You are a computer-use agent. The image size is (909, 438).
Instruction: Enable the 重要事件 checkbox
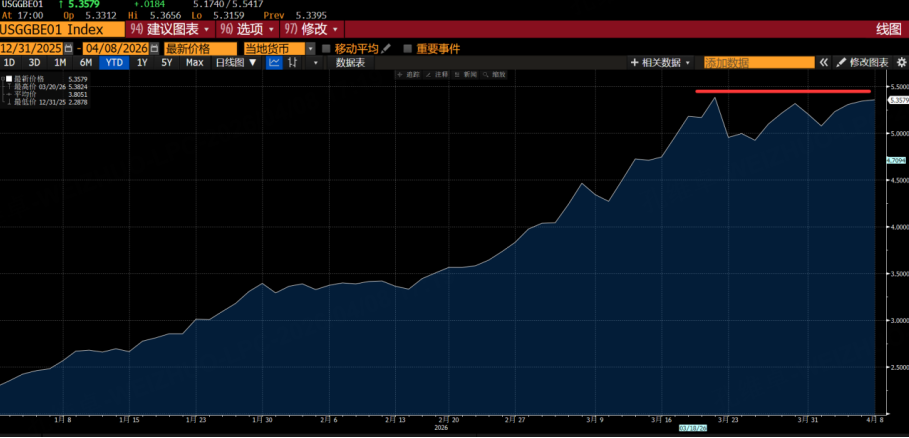pyautogui.click(x=408, y=49)
